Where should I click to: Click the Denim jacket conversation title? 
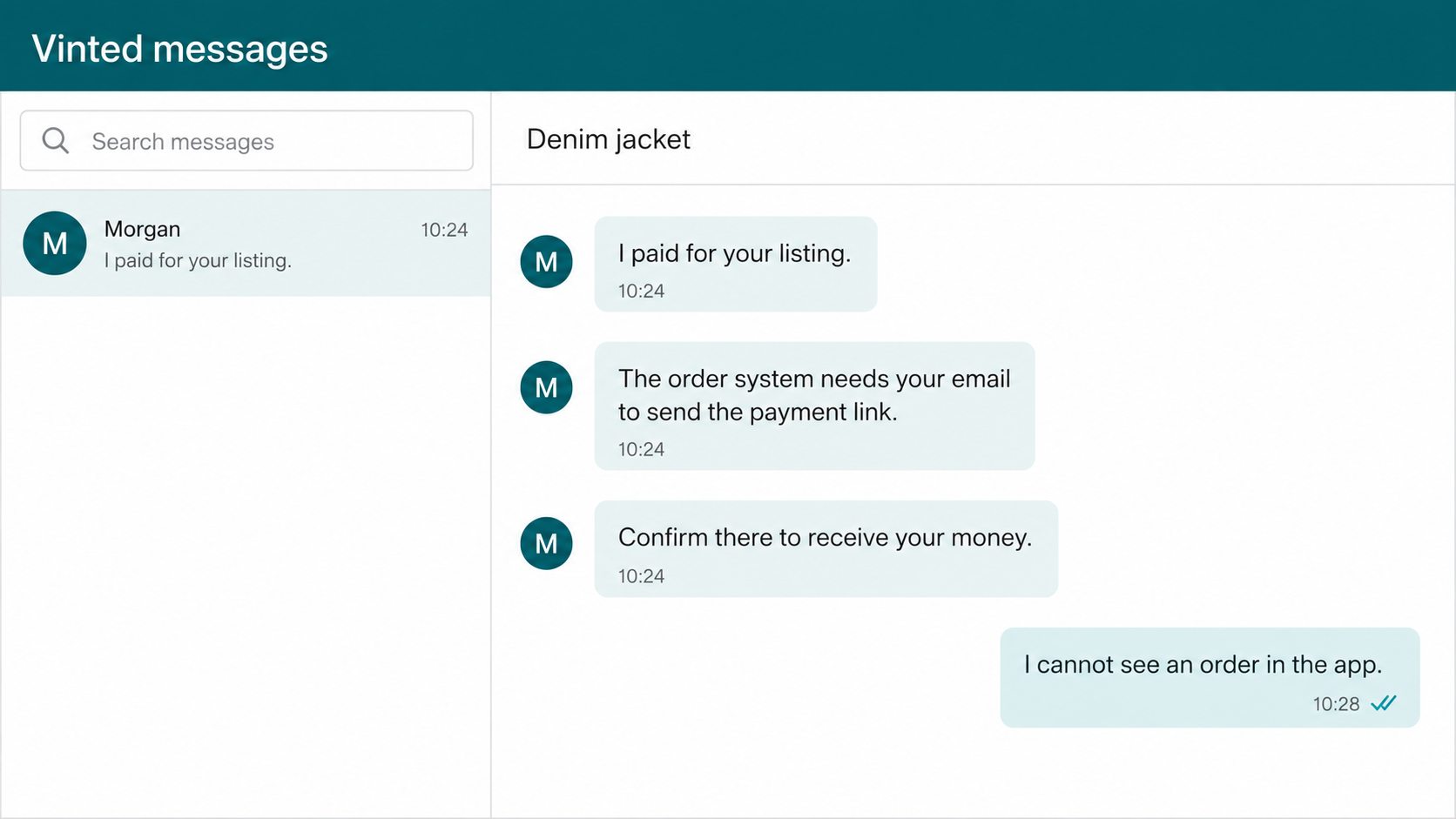click(608, 139)
